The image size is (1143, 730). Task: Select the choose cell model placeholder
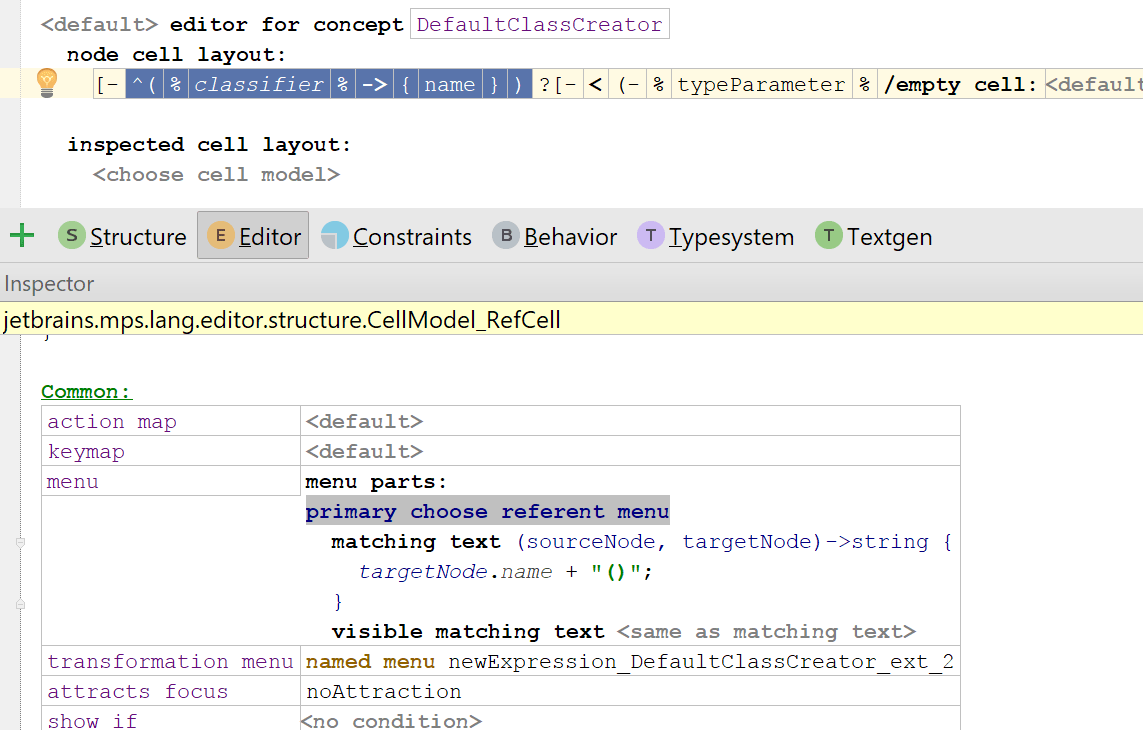(216, 175)
